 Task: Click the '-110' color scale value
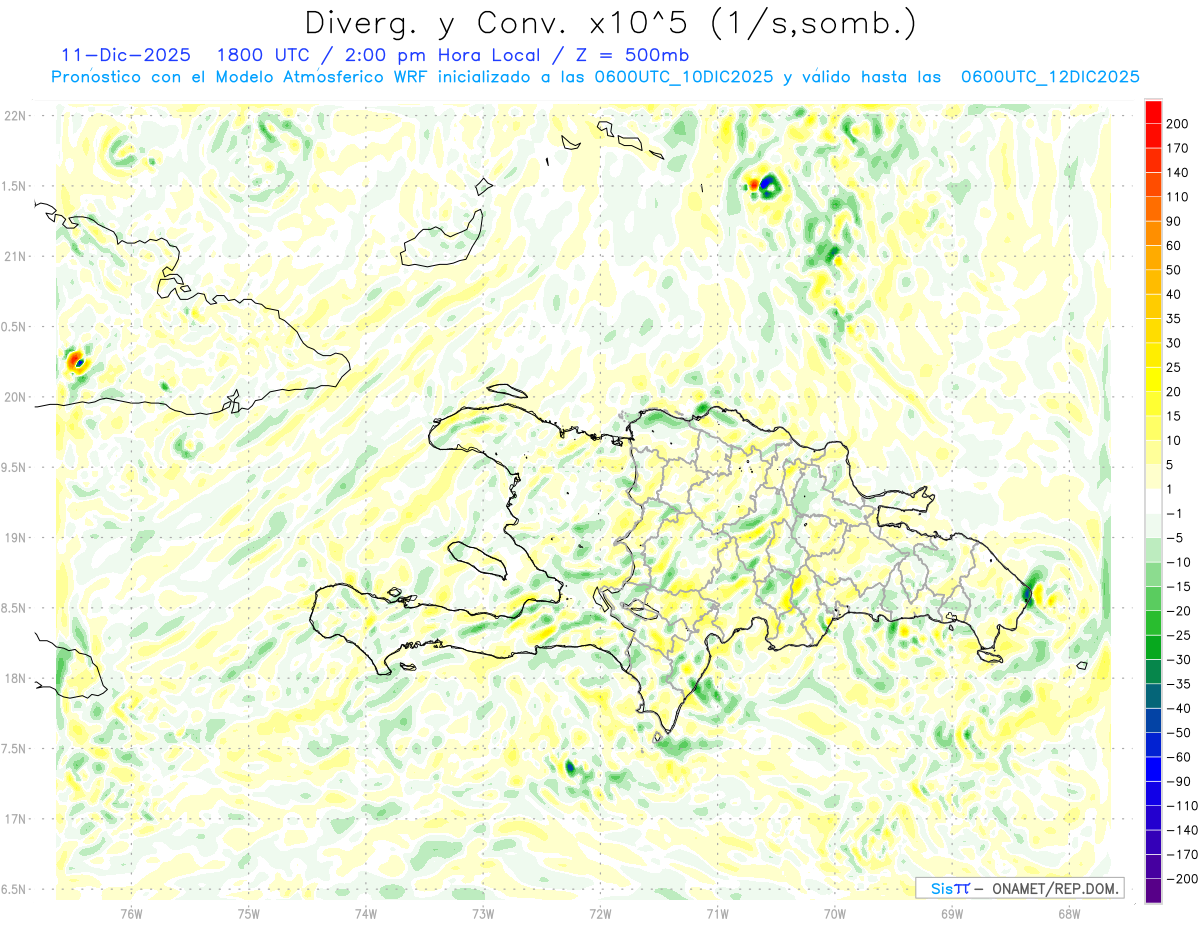(1181, 806)
